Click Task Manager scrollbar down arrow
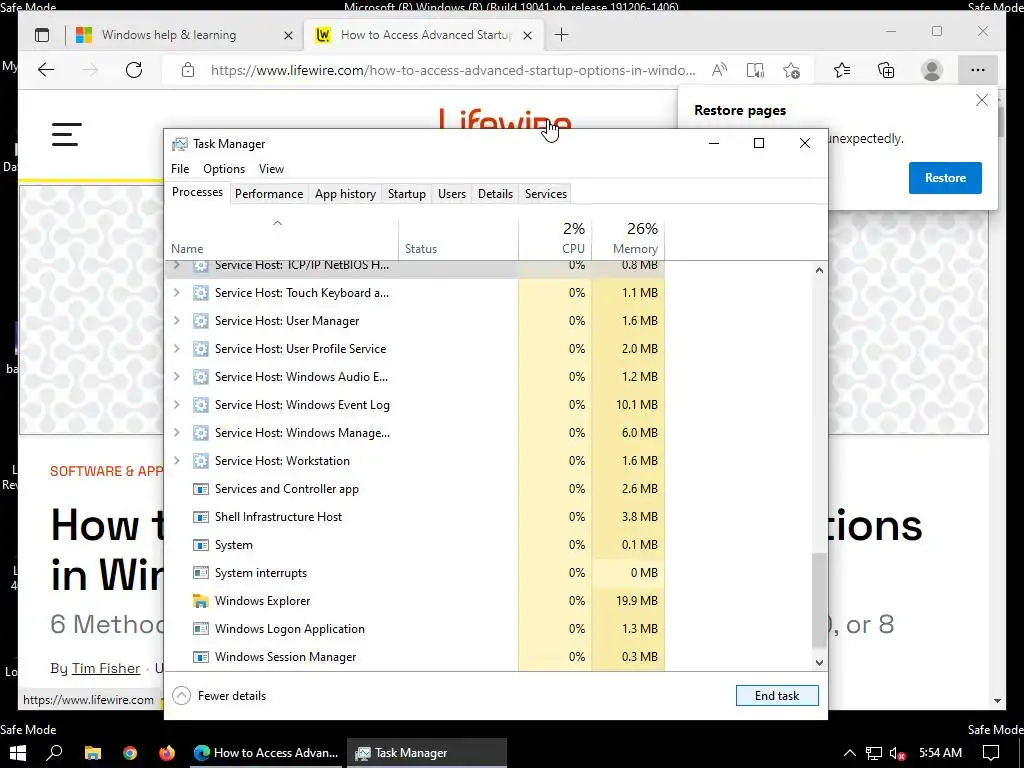This screenshot has height=768, width=1024. (819, 663)
